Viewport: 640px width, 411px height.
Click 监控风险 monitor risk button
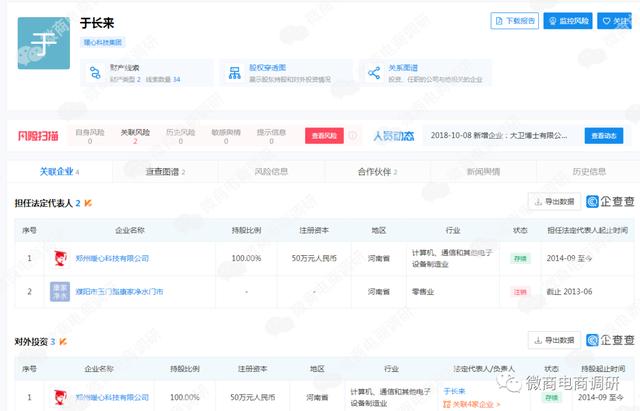(568, 21)
